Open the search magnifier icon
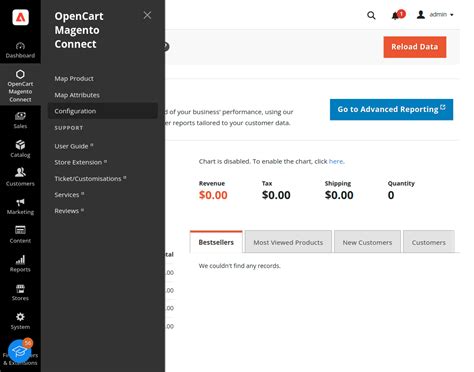474x372 pixels. tap(371, 15)
